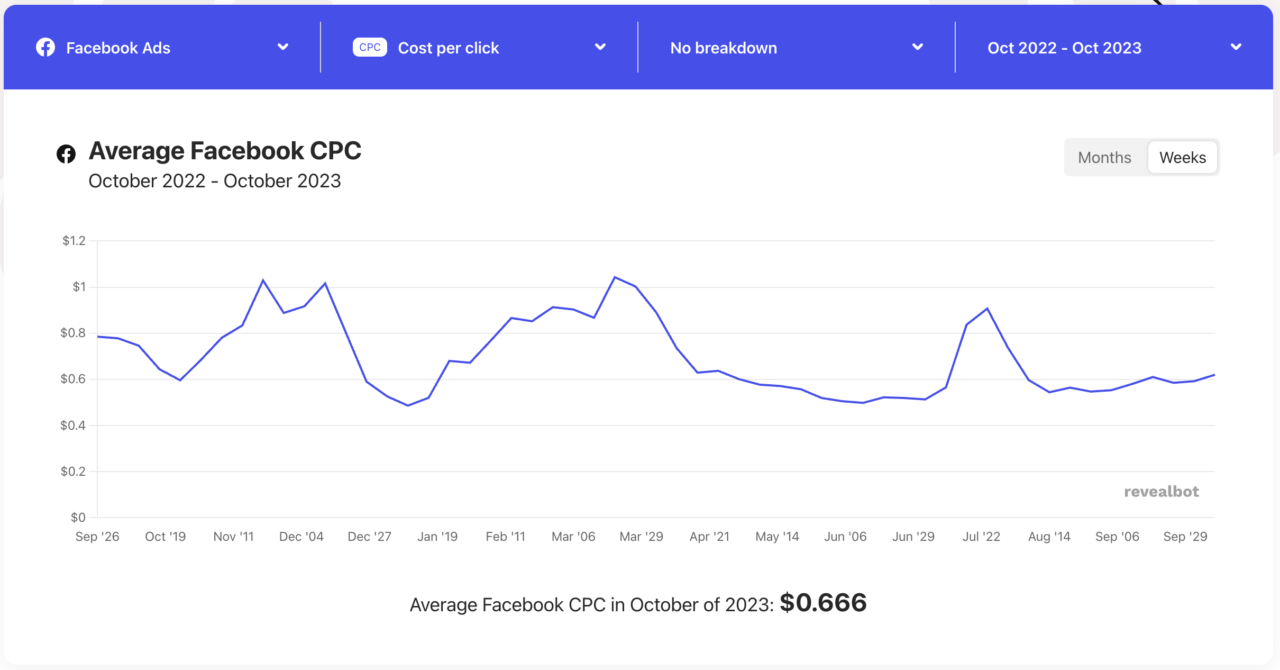The height and width of the screenshot is (670, 1280).
Task: Open the Oct 2022 - Oct 2023 date range
Action: click(1236, 47)
